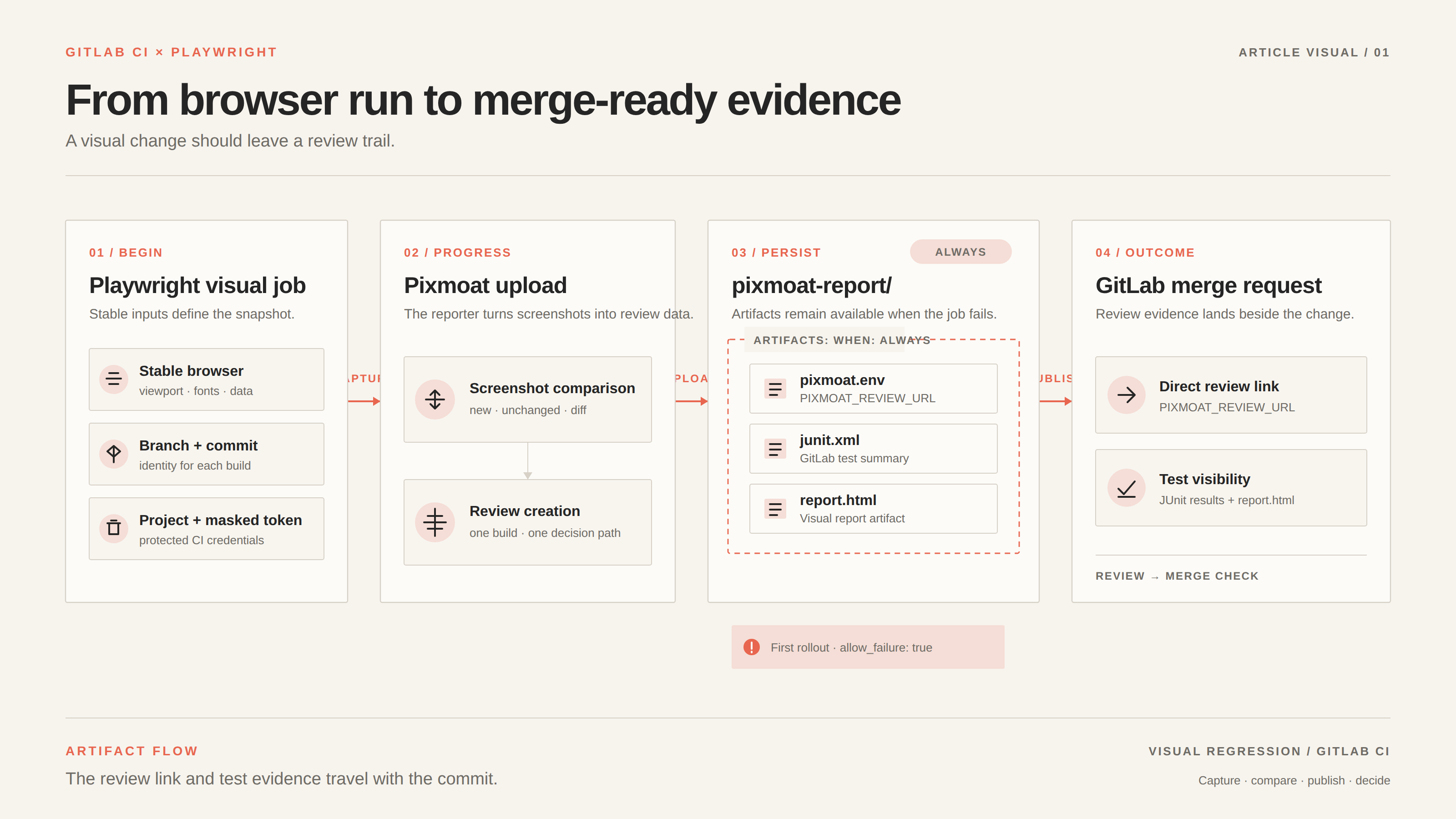Click the Pixmoat upload heading
The width and height of the screenshot is (1456, 819).
point(485,285)
